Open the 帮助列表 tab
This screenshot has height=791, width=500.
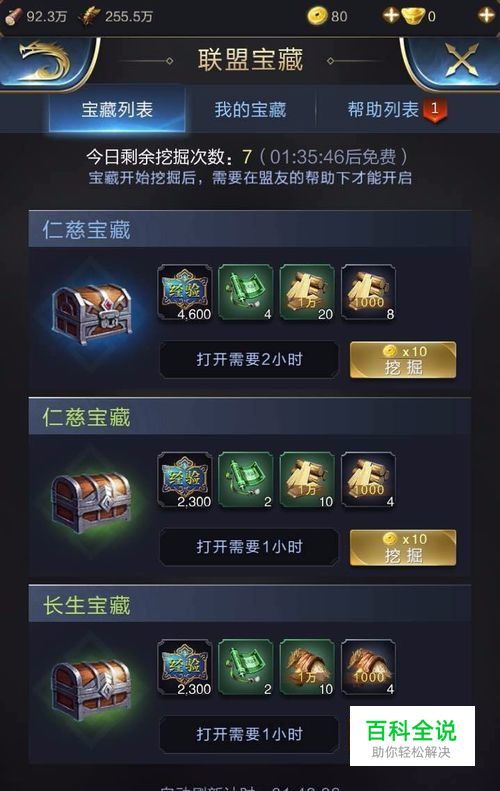tap(383, 109)
